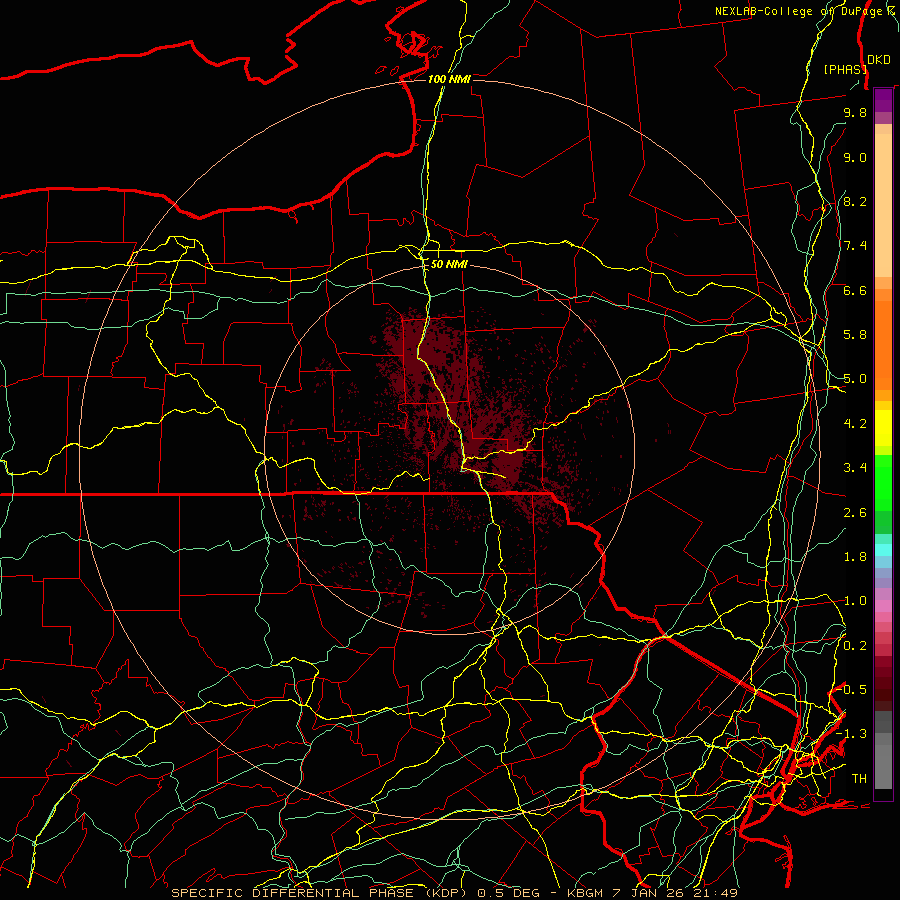Click the pink color bar segment
Screen dimensions: 900x900
point(883,606)
